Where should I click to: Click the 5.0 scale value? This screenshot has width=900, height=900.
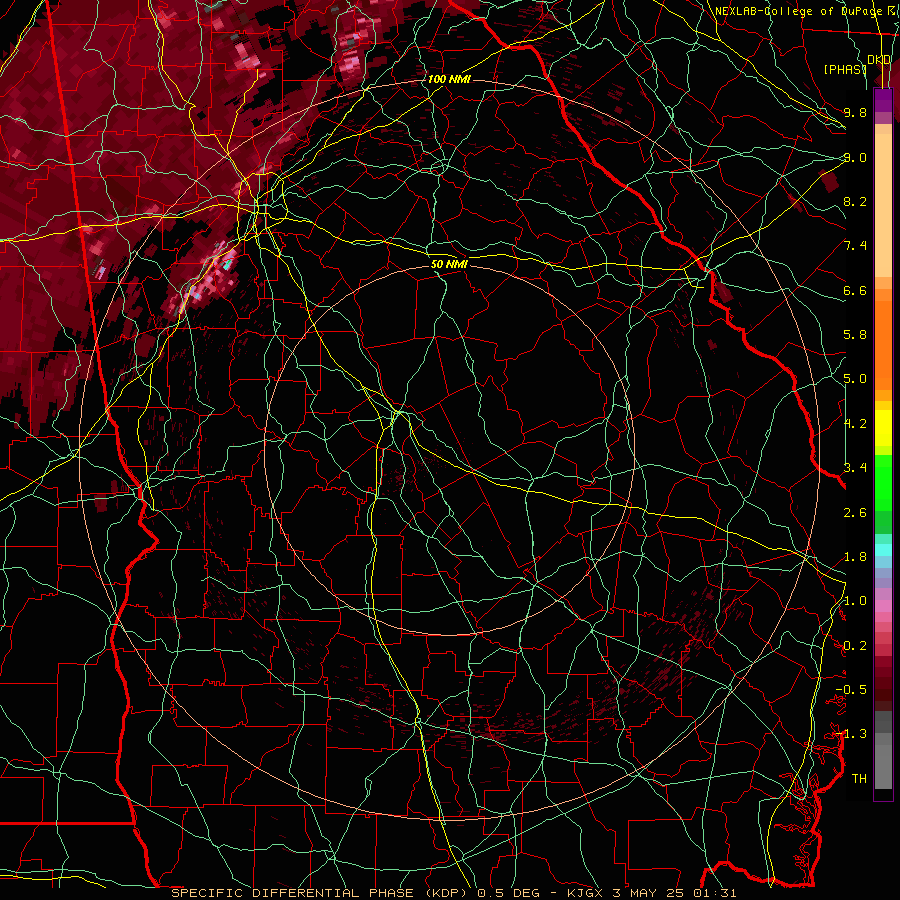[855, 379]
